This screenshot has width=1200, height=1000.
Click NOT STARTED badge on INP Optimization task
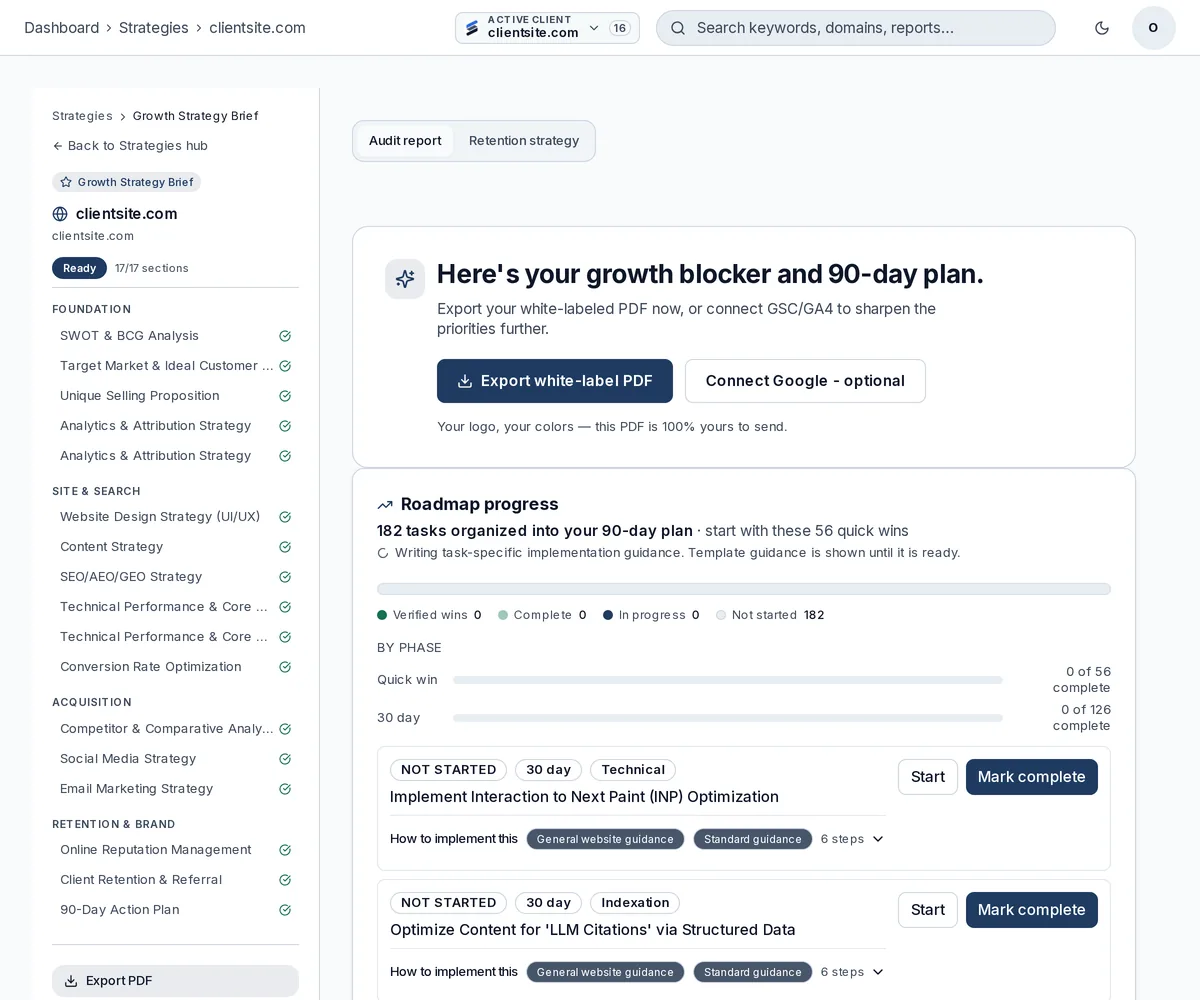(x=448, y=770)
